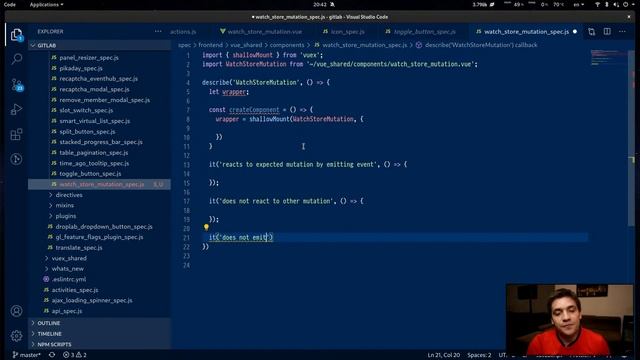Split the editor to the right

tap(607, 31)
